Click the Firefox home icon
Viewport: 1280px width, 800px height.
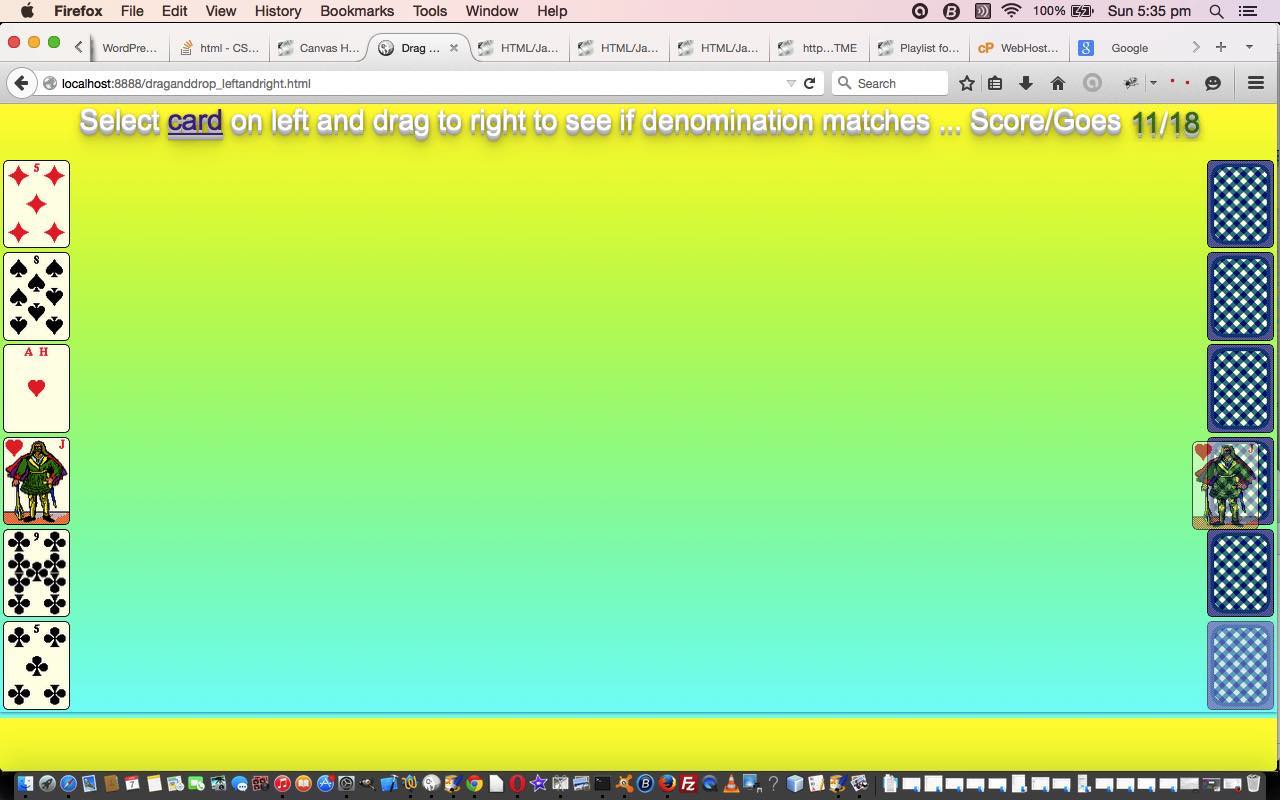tap(1058, 83)
